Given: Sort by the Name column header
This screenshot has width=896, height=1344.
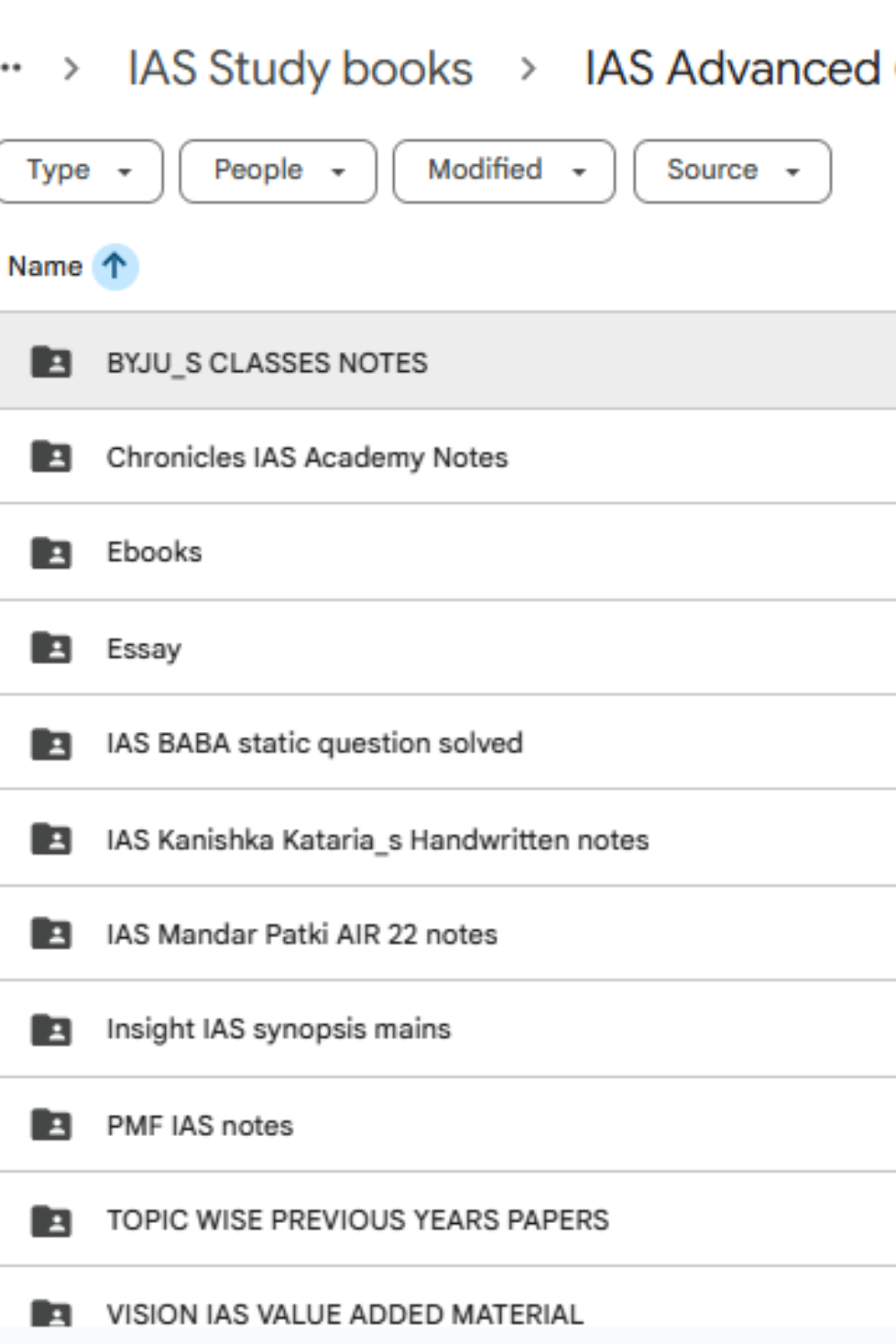Looking at the screenshot, I should pyautogui.click(x=45, y=266).
